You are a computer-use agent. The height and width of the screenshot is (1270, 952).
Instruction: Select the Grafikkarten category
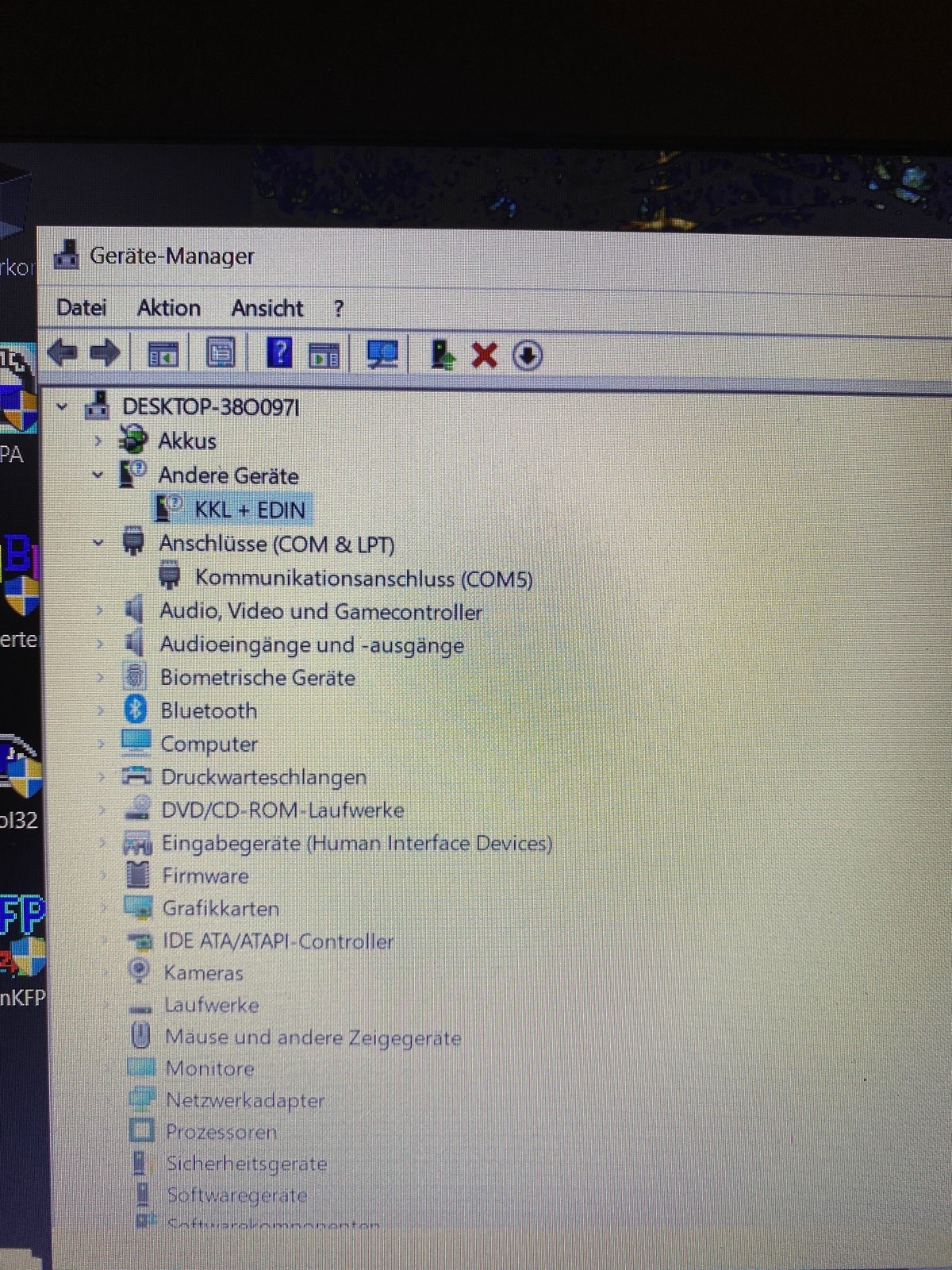[220, 908]
